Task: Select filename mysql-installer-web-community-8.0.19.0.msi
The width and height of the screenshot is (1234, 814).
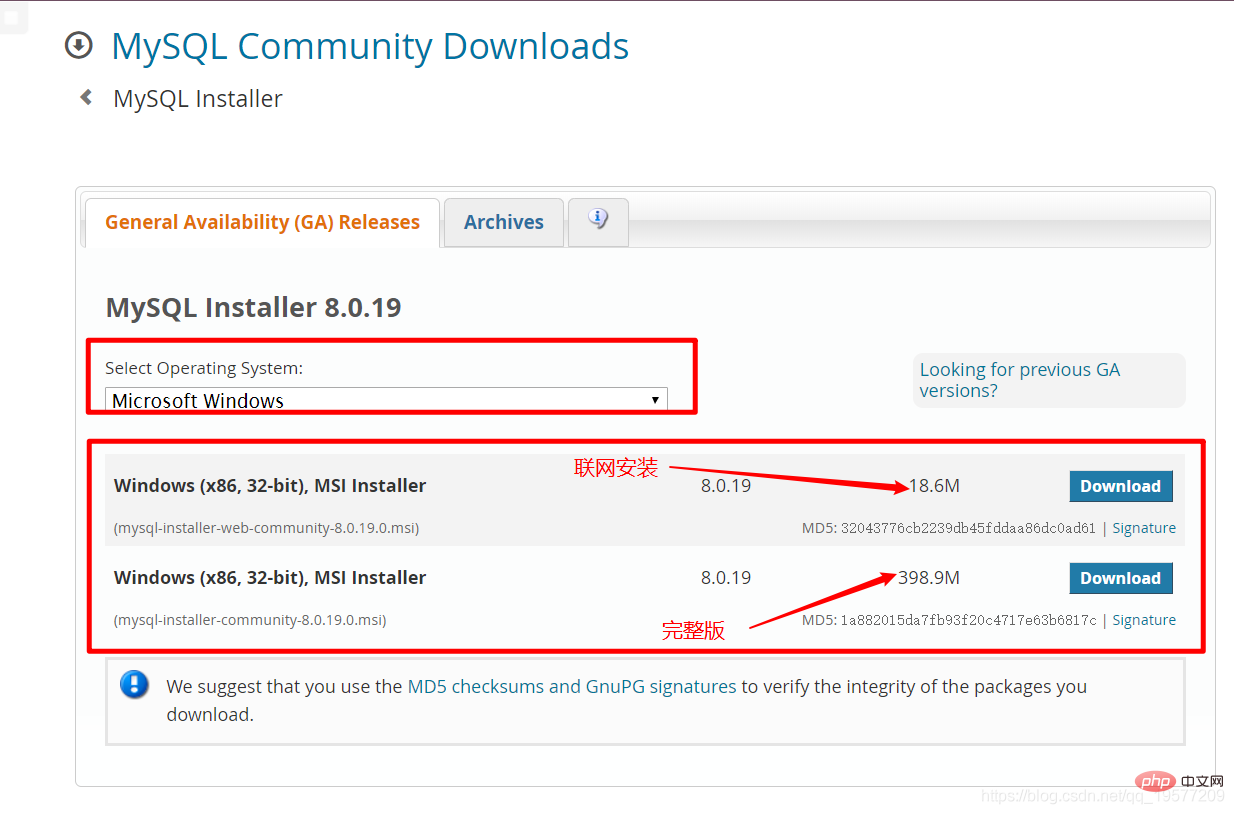Action: 267,528
